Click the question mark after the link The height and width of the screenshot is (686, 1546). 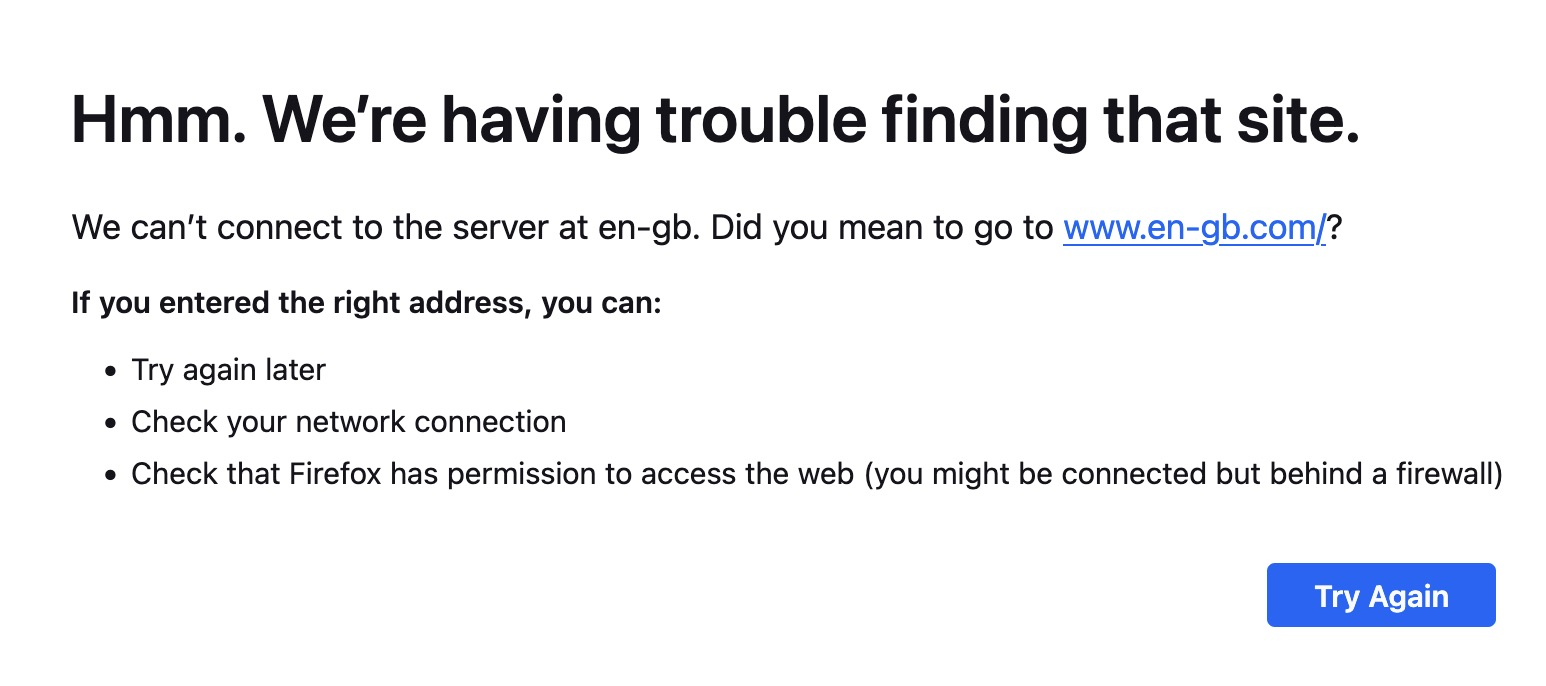pos(1334,229)
